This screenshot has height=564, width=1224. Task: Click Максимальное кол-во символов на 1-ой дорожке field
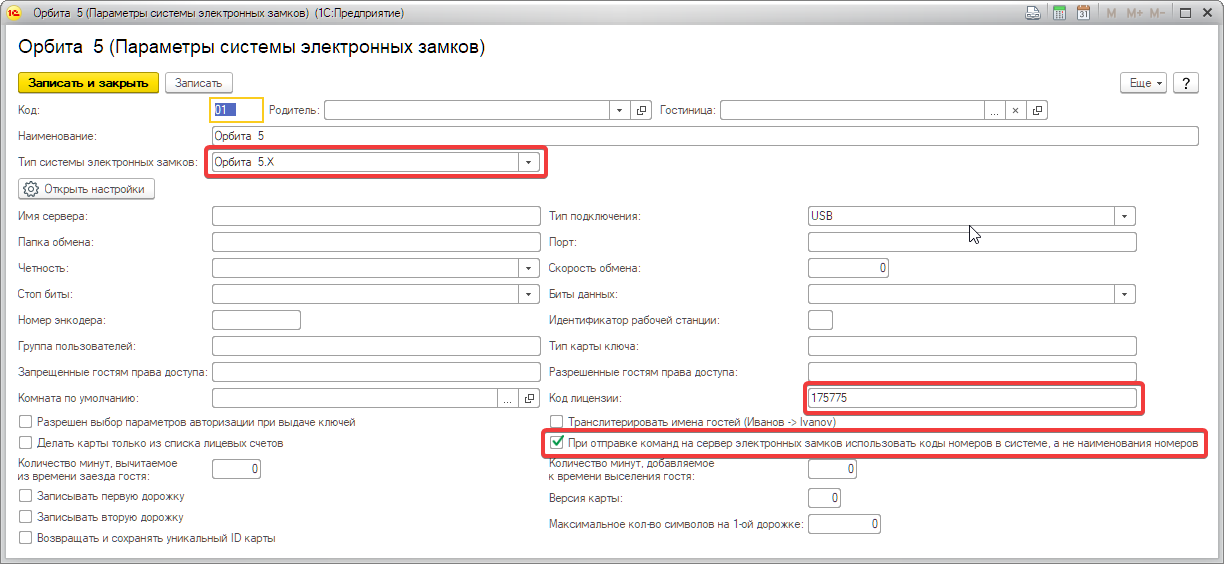844,524
